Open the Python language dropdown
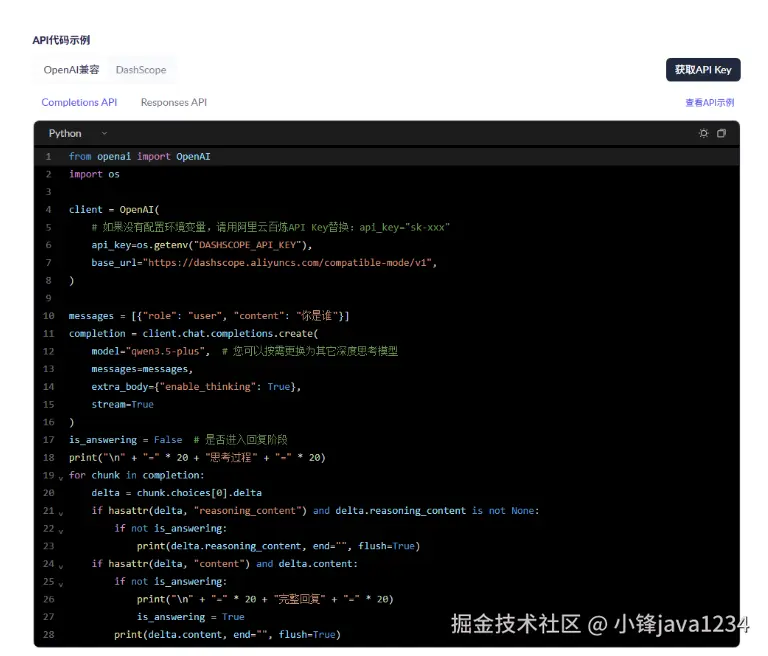The image size is (768, 656). tap(77, 133)
